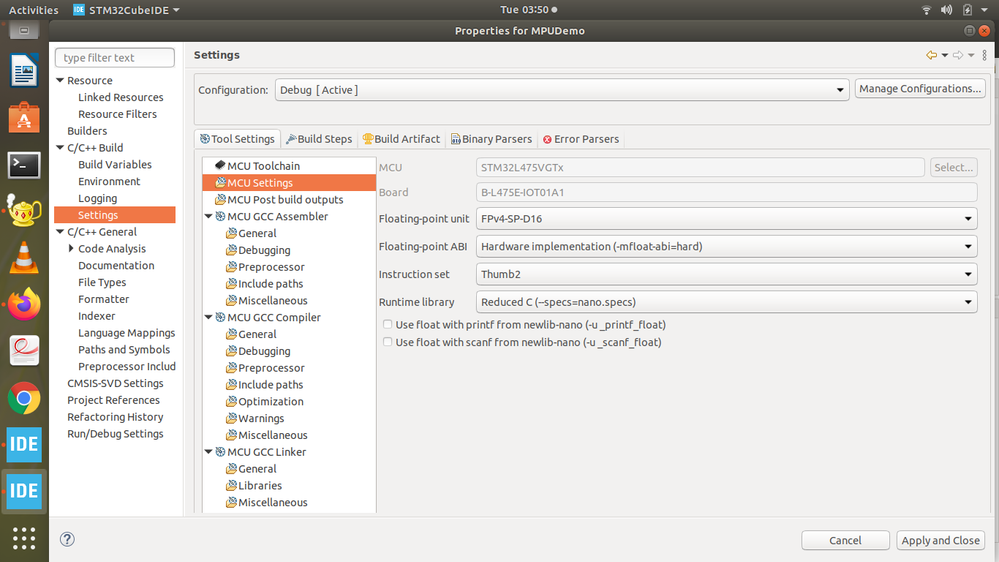Collapse the C/C++ Build node
This screenshot has height=562, width=999.
(x=61, y=148)
